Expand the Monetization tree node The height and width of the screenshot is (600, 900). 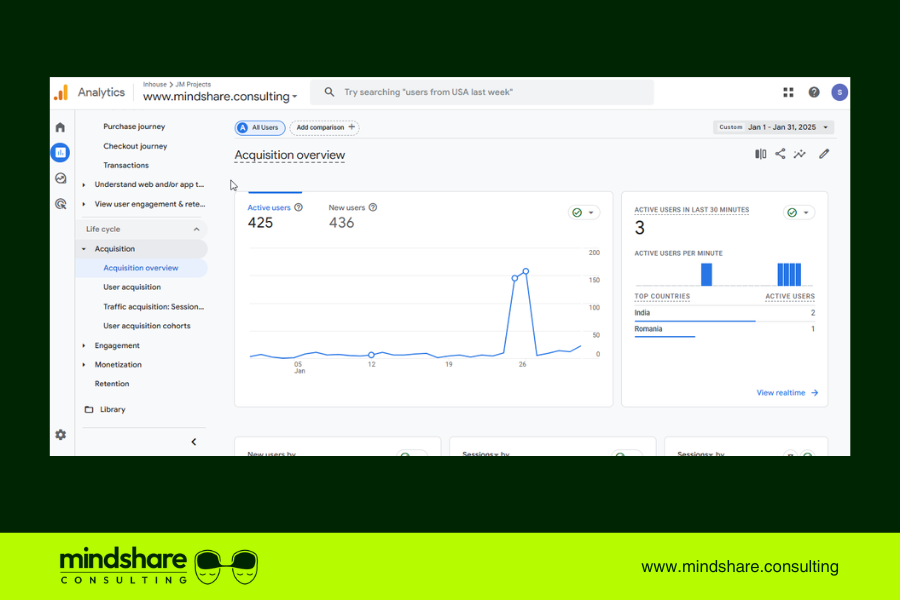84,365
